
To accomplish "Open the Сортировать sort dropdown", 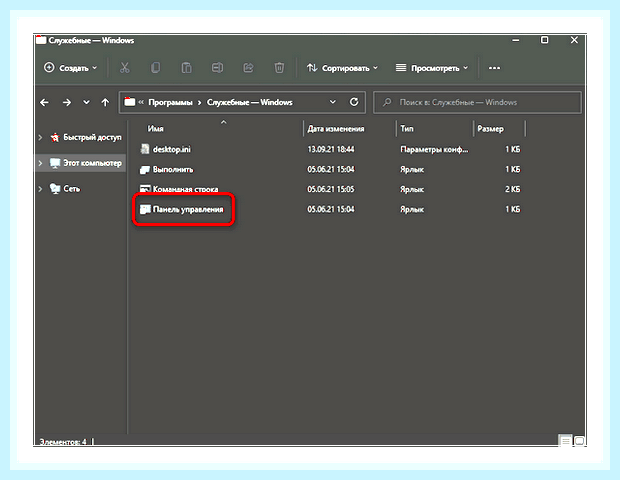I will click(x=342, y=68).
